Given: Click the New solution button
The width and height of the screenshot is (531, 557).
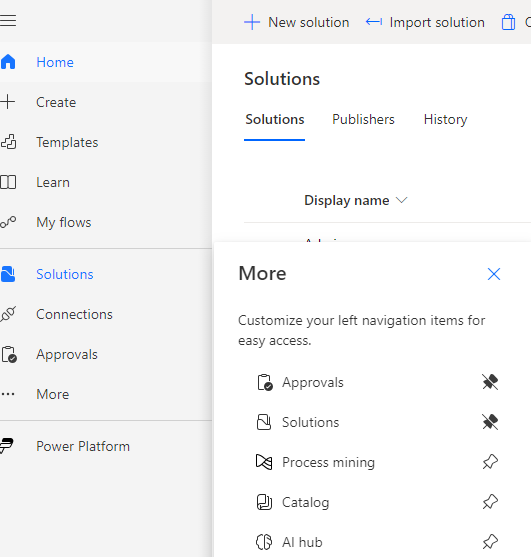Looking at the screenshot, I should tap(297, 22).
